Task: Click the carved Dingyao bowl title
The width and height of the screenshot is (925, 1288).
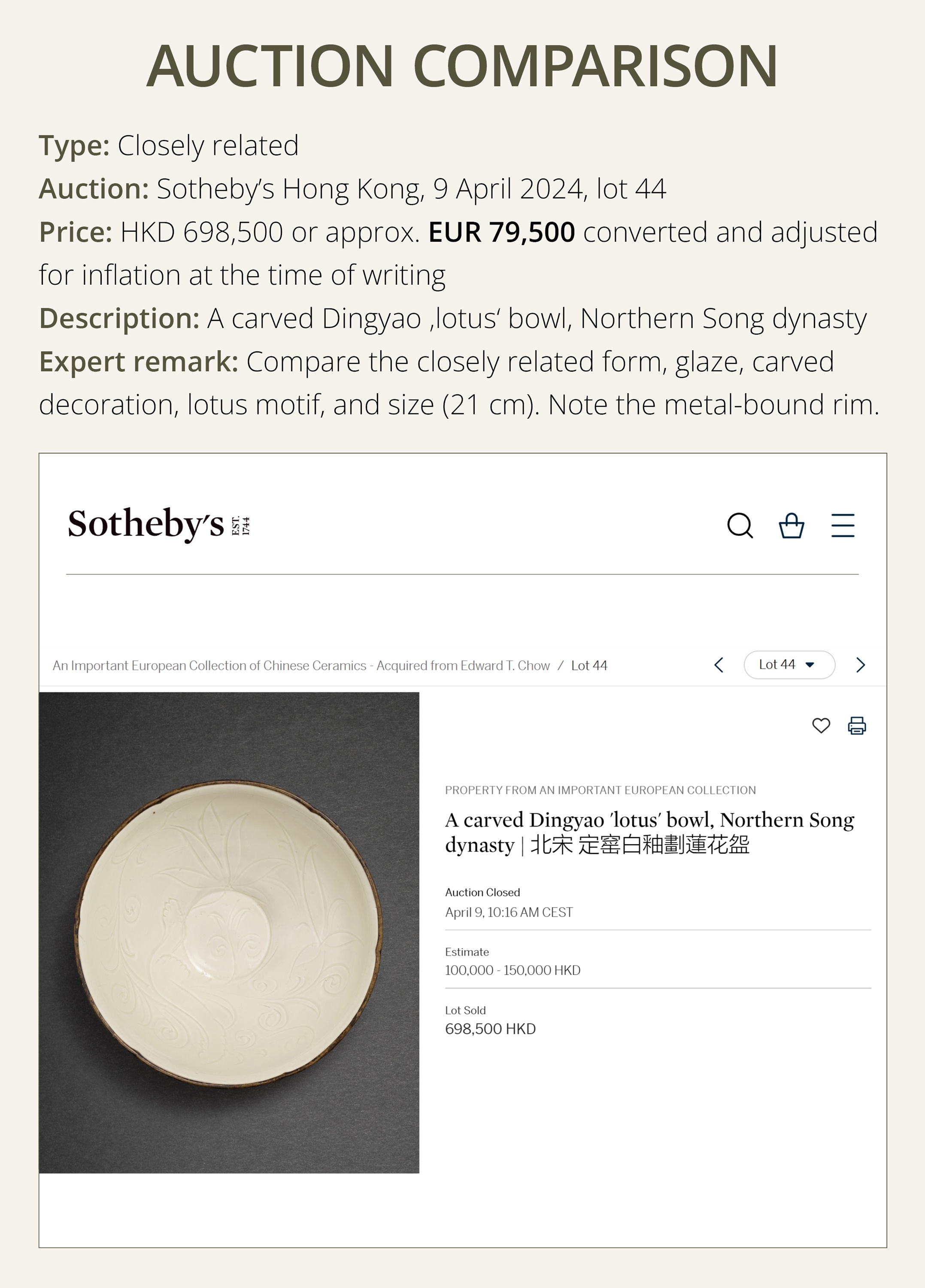Action: pyautogui.click(x=649, y=832)
